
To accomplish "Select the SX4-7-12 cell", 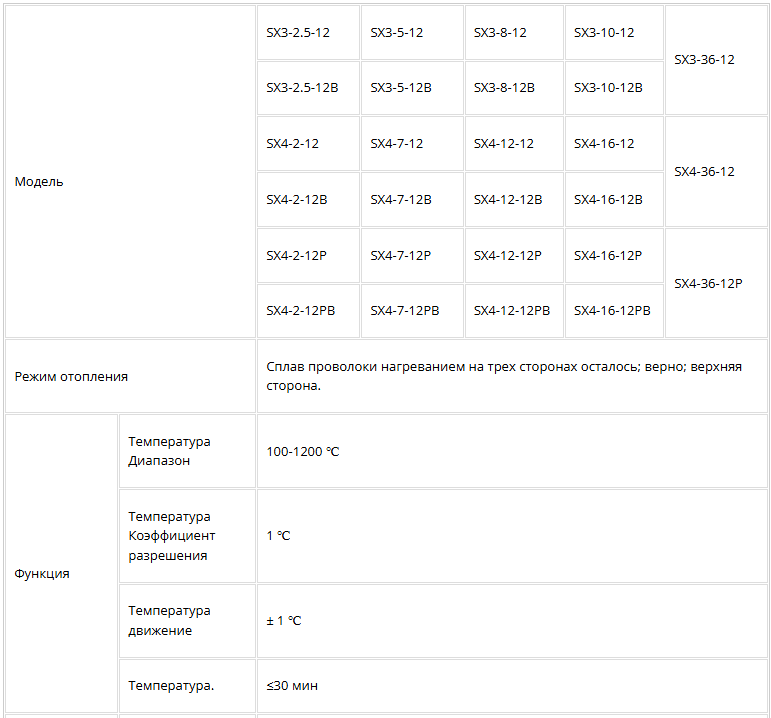I will (412, 144).
